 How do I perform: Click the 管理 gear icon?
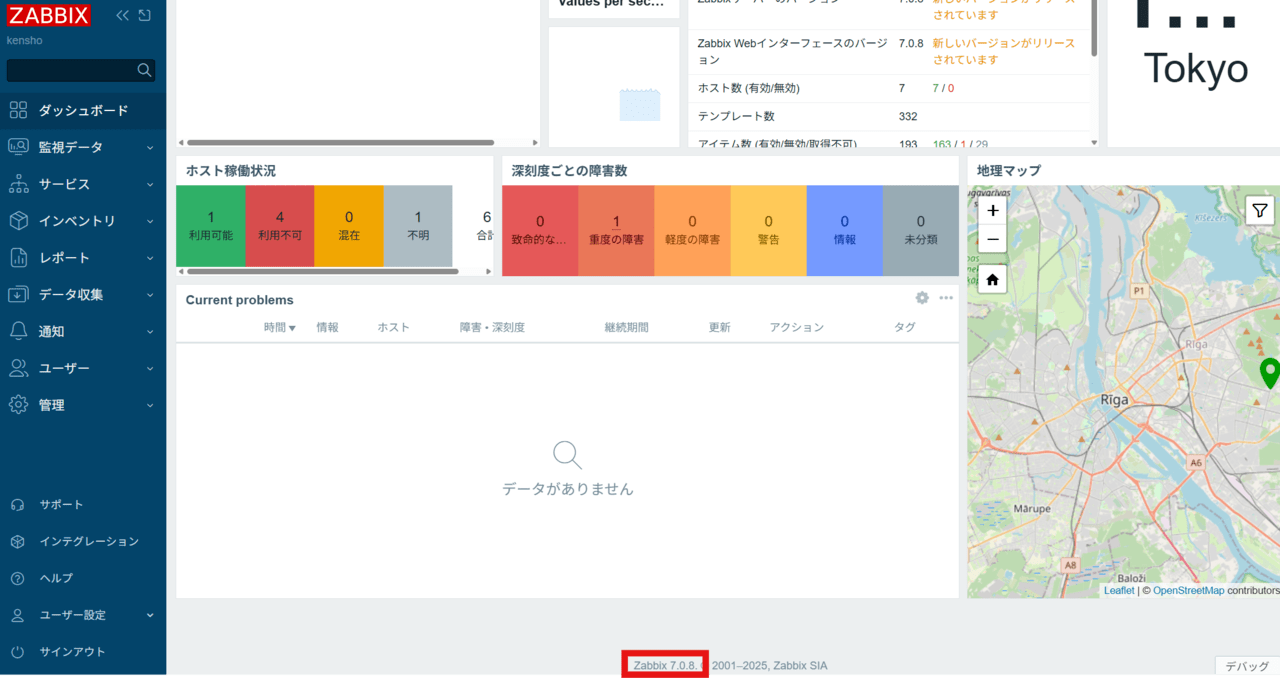pyautogui.click(x=18, y=405)
